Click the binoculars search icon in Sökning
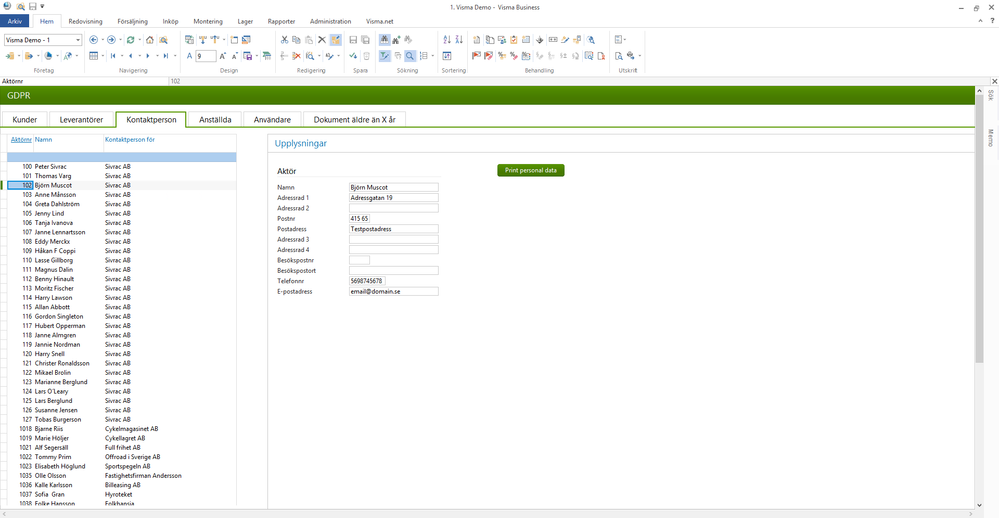 point(385,40)
